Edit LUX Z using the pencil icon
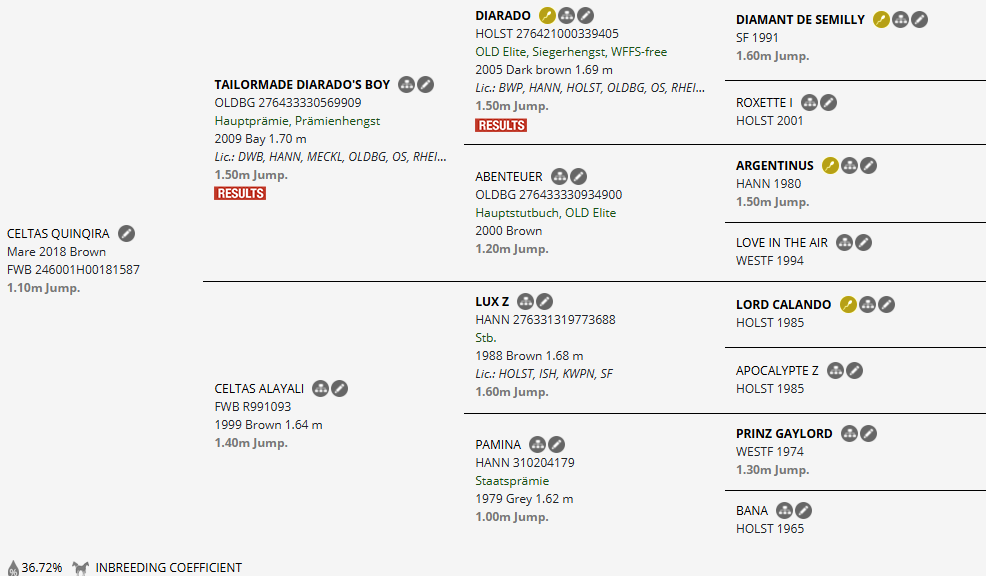Image resolution: width=990 pixels, height=576 pixels. point(544,301)
